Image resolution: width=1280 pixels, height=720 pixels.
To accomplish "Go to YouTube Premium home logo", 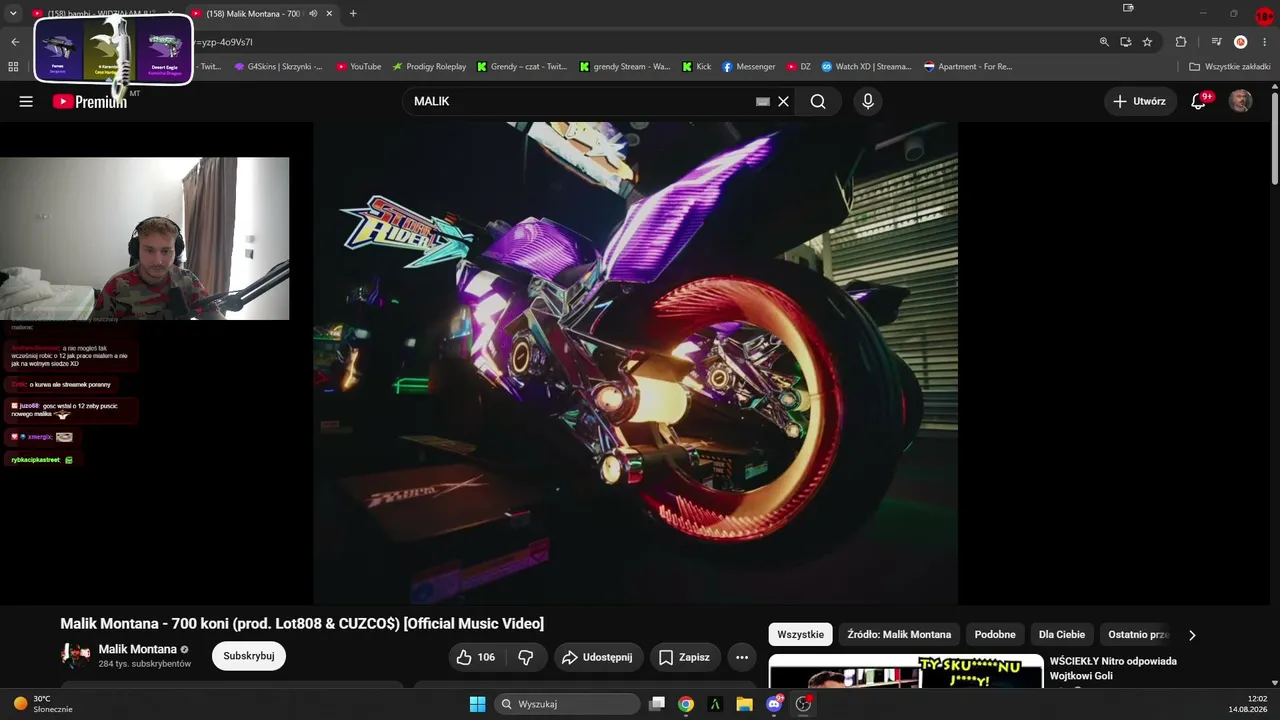I will coord(90,101).
